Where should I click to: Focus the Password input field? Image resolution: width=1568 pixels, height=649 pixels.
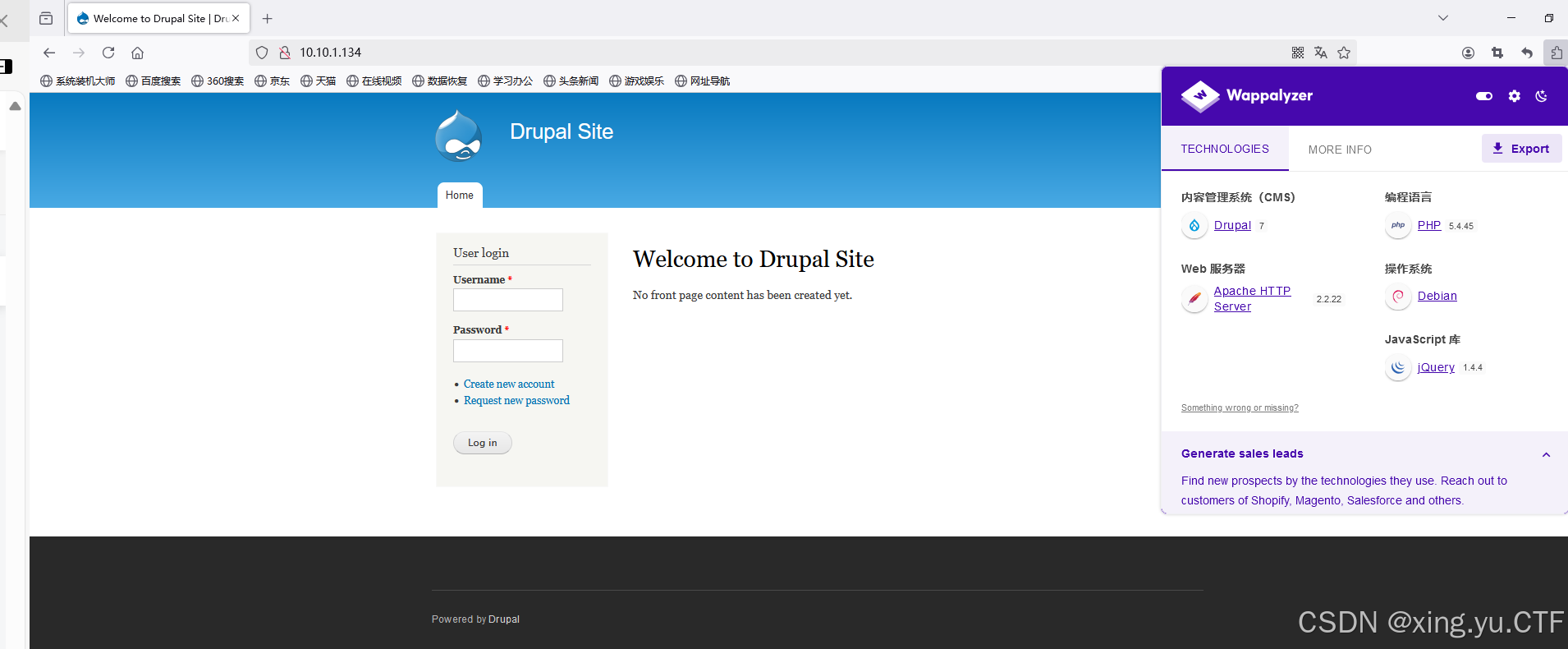(508, 351)
